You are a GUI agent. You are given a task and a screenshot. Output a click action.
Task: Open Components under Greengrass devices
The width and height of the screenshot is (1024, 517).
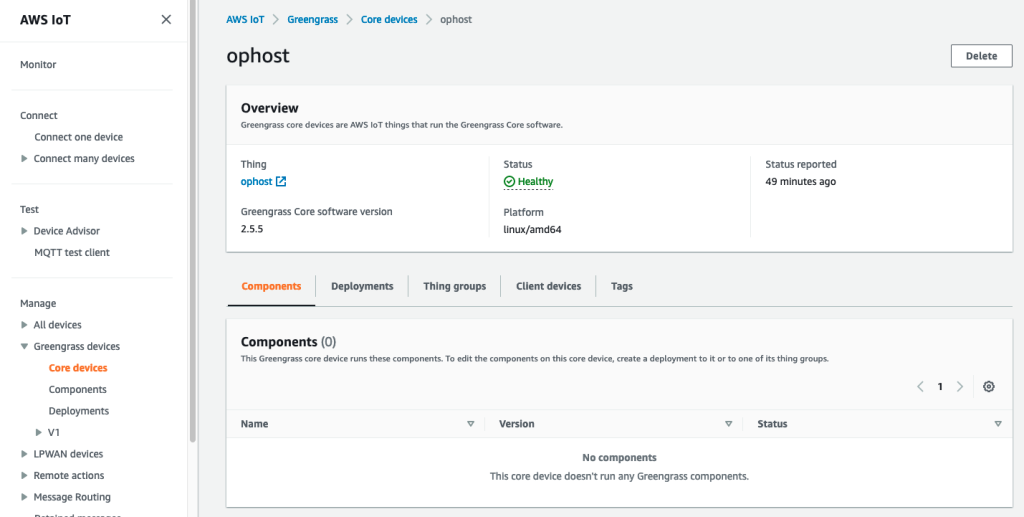click(x=78, y=390)
